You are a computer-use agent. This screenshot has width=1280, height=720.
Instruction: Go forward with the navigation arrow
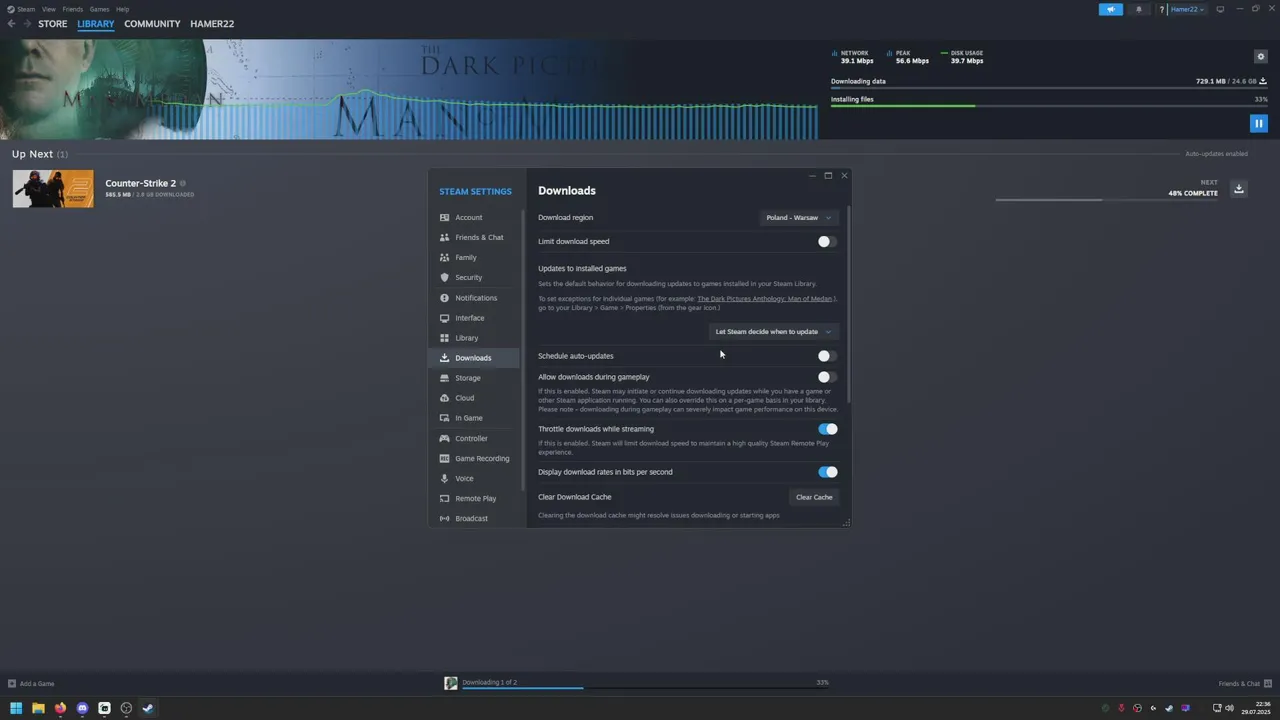tap(27, 24)
